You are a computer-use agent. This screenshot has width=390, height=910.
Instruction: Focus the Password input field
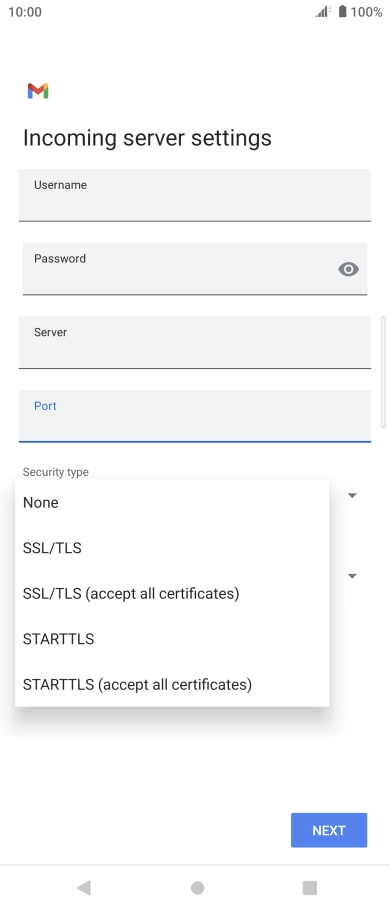[x=195, y=269]
